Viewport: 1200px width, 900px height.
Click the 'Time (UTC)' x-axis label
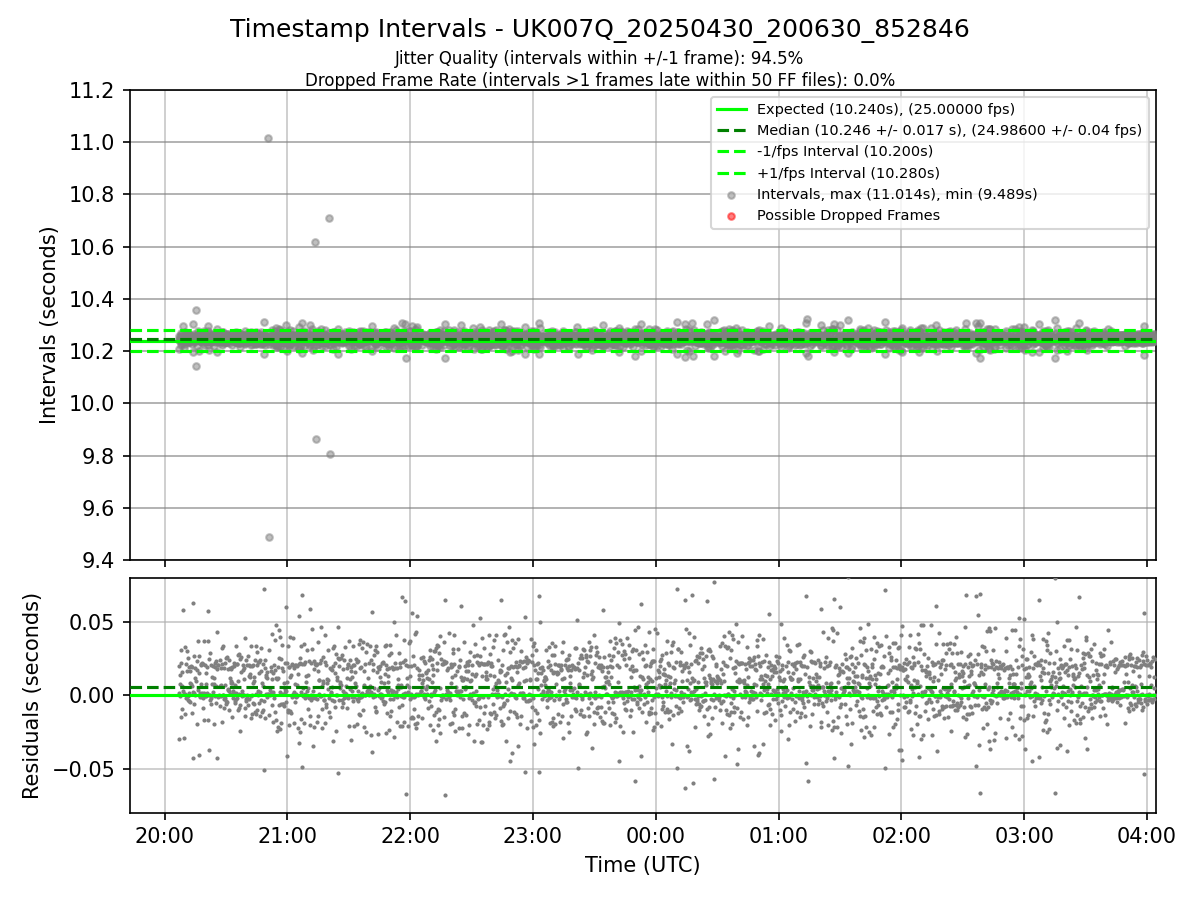[642, 865]
